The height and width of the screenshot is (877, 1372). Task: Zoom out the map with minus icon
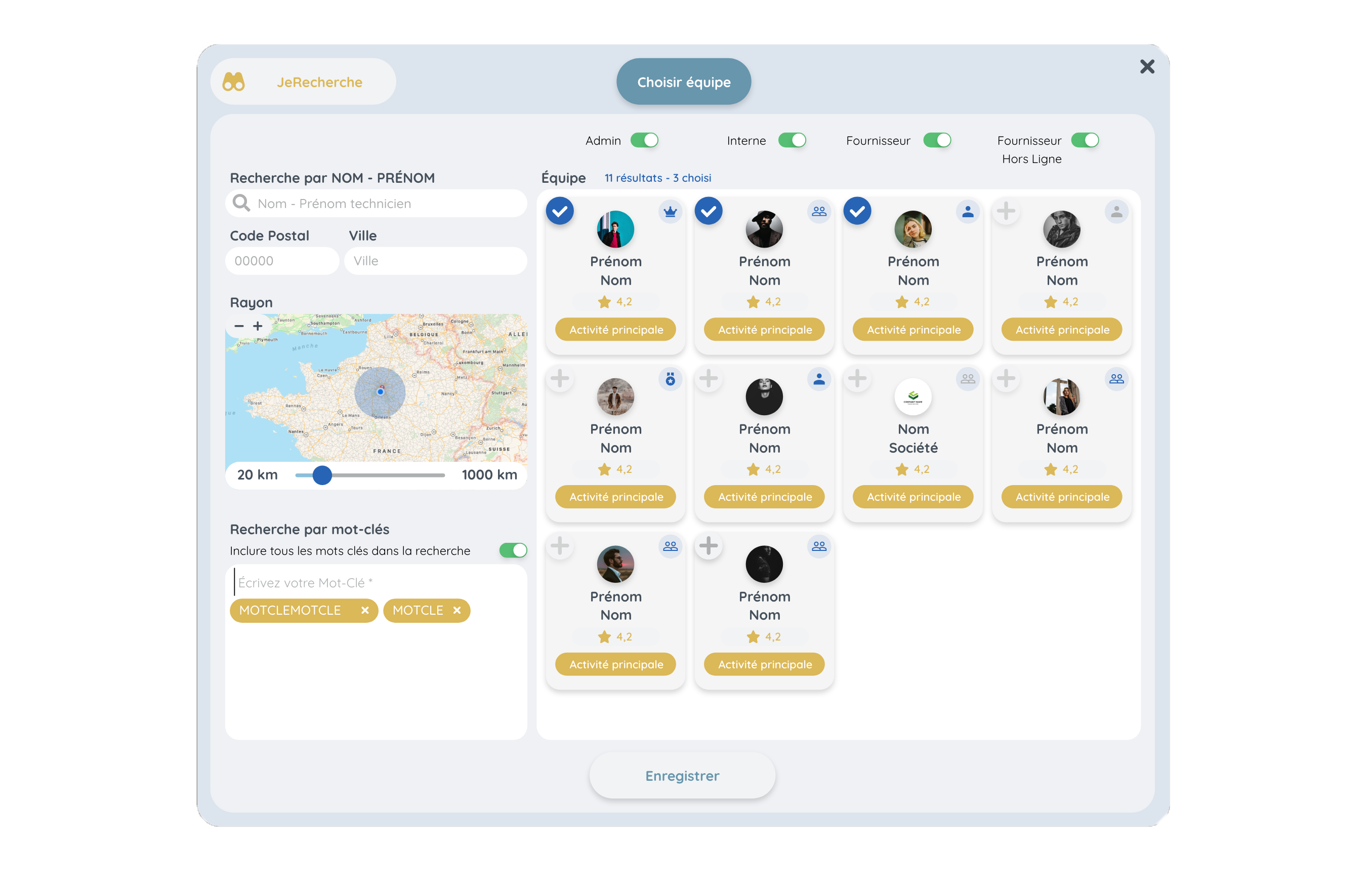[x=239, y=326]
